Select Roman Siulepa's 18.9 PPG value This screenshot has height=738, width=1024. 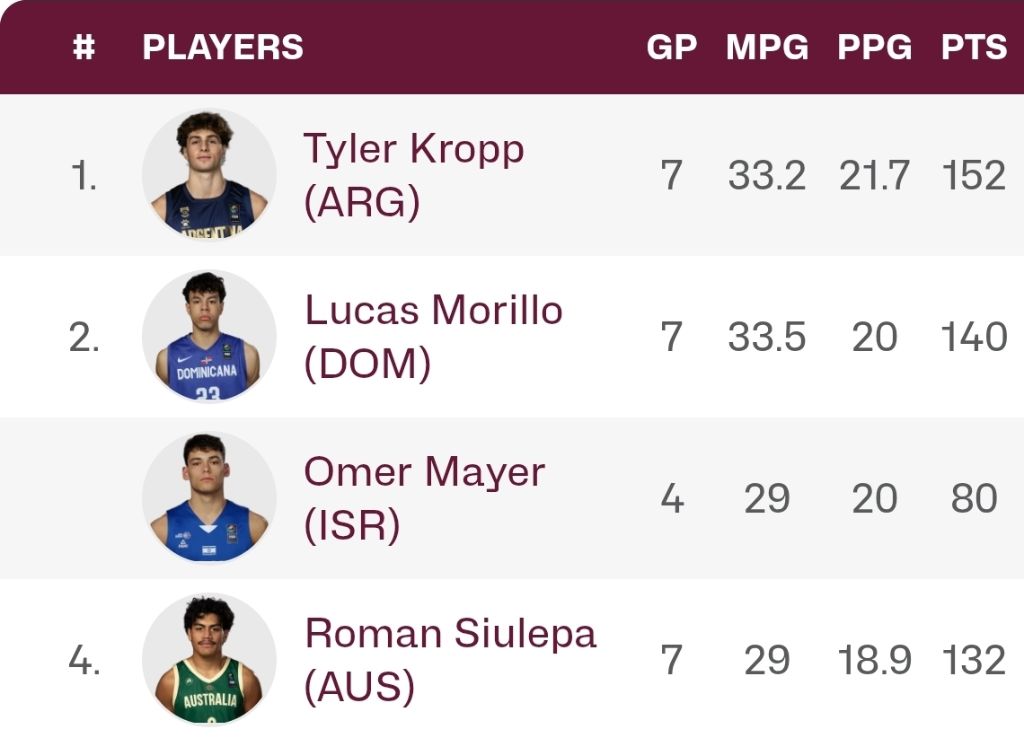[x=874, y=660]
